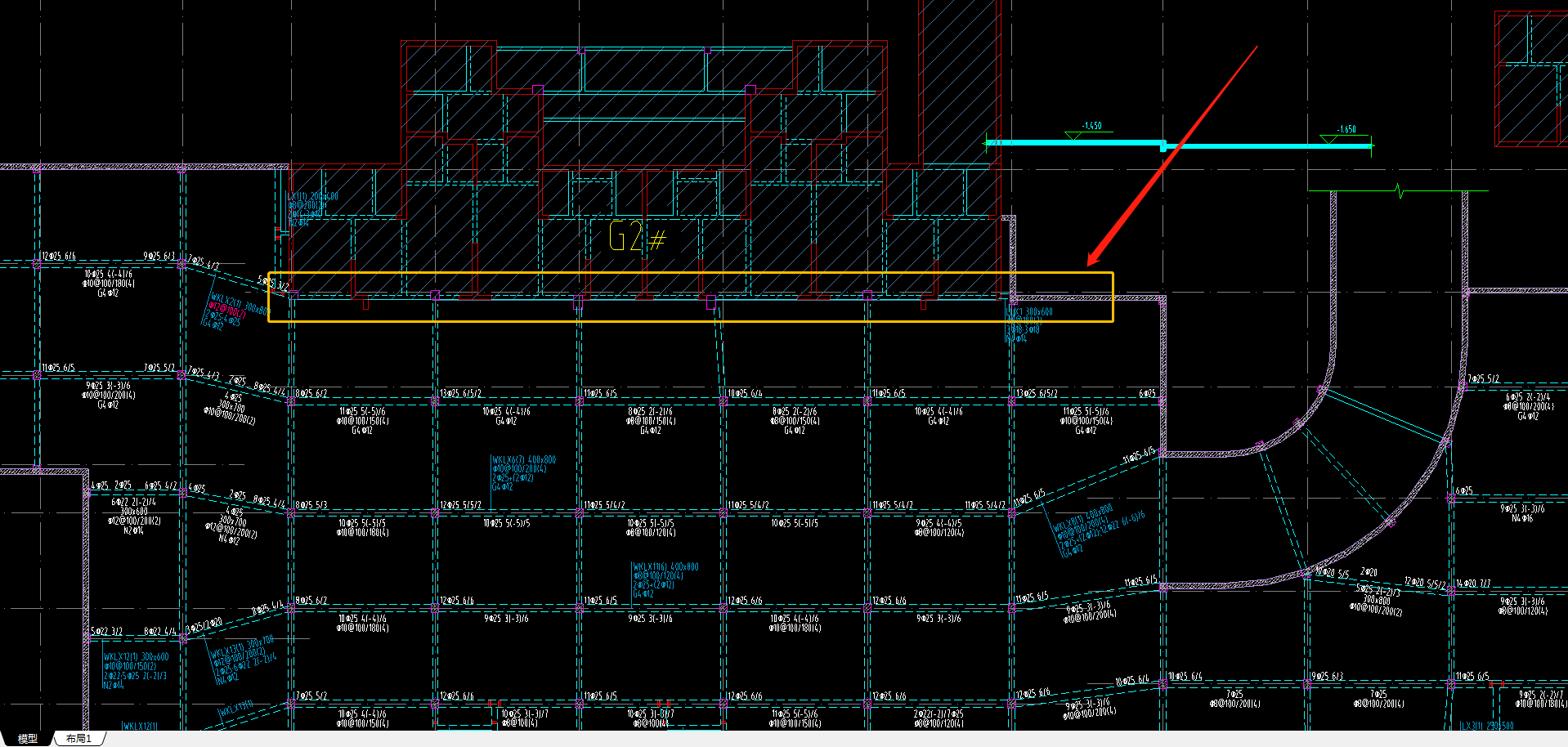This screenshot has width=1568, height=747.
Task: Open the 布局1 layout tab
Action: pyautogui.click(x=79, y=738)
